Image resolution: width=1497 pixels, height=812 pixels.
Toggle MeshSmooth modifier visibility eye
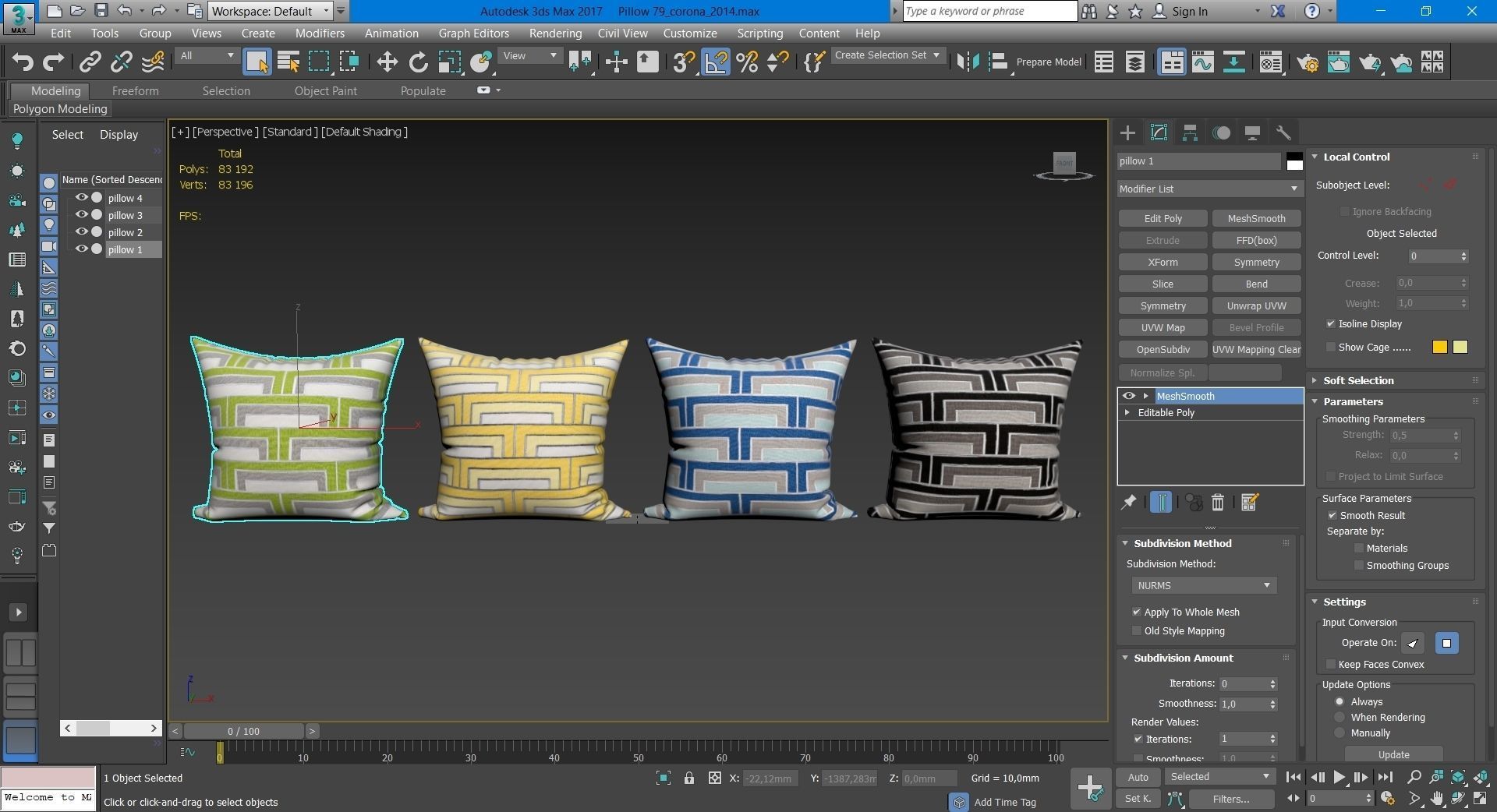(x=1128, y=396)
